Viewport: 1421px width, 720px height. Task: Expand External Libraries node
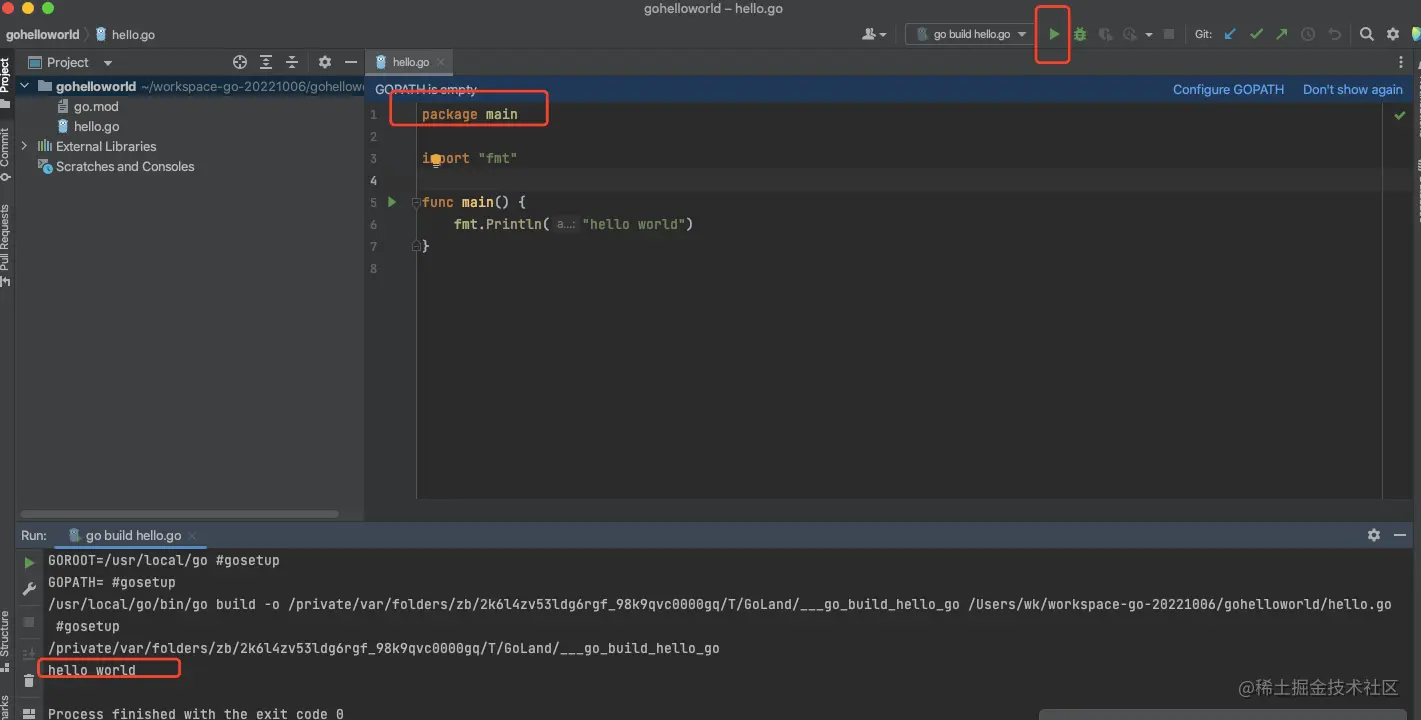pyautogui.click(x=25, y=146)
